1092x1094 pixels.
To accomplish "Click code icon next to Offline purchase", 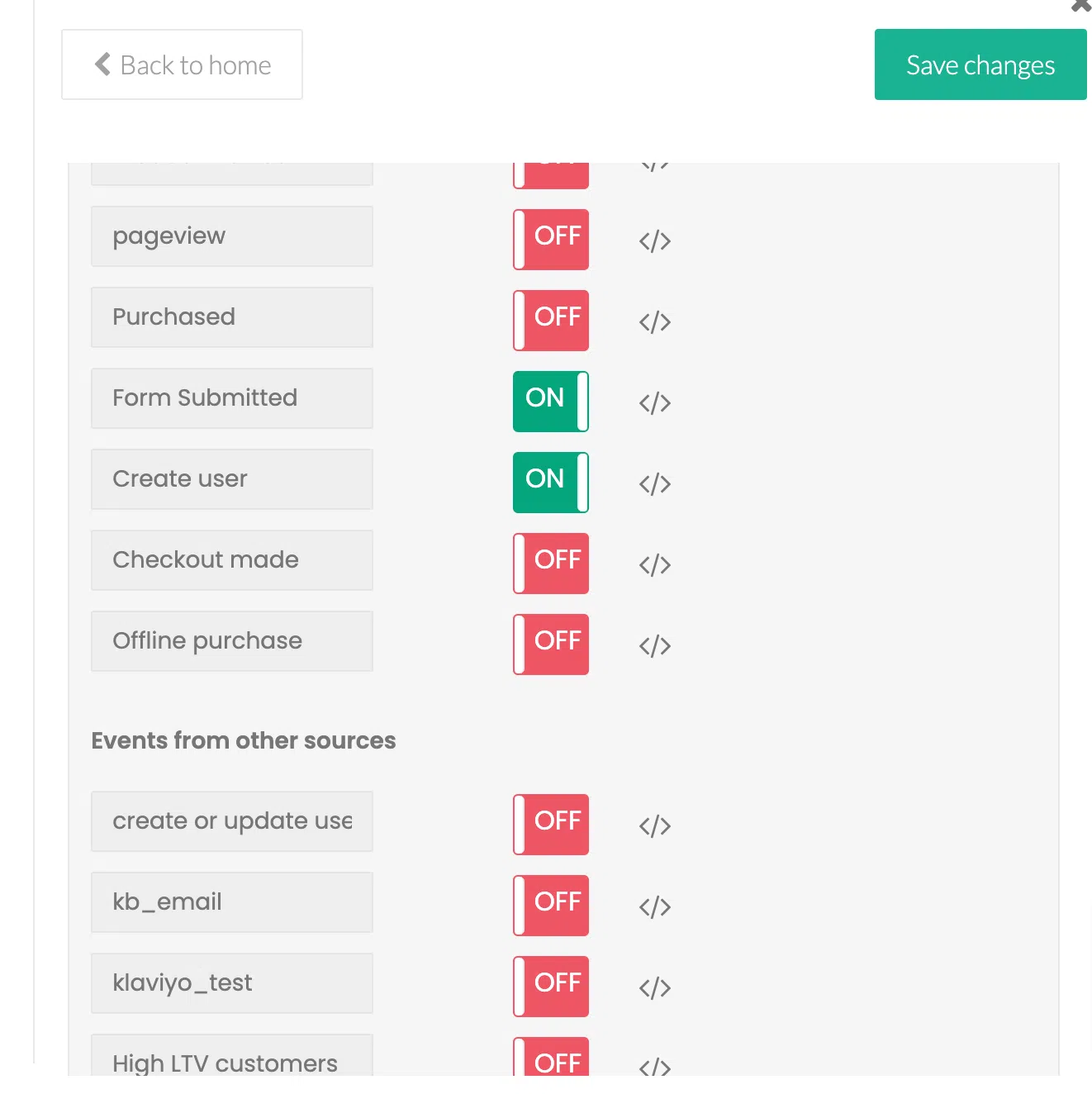I will pos(654,646).
